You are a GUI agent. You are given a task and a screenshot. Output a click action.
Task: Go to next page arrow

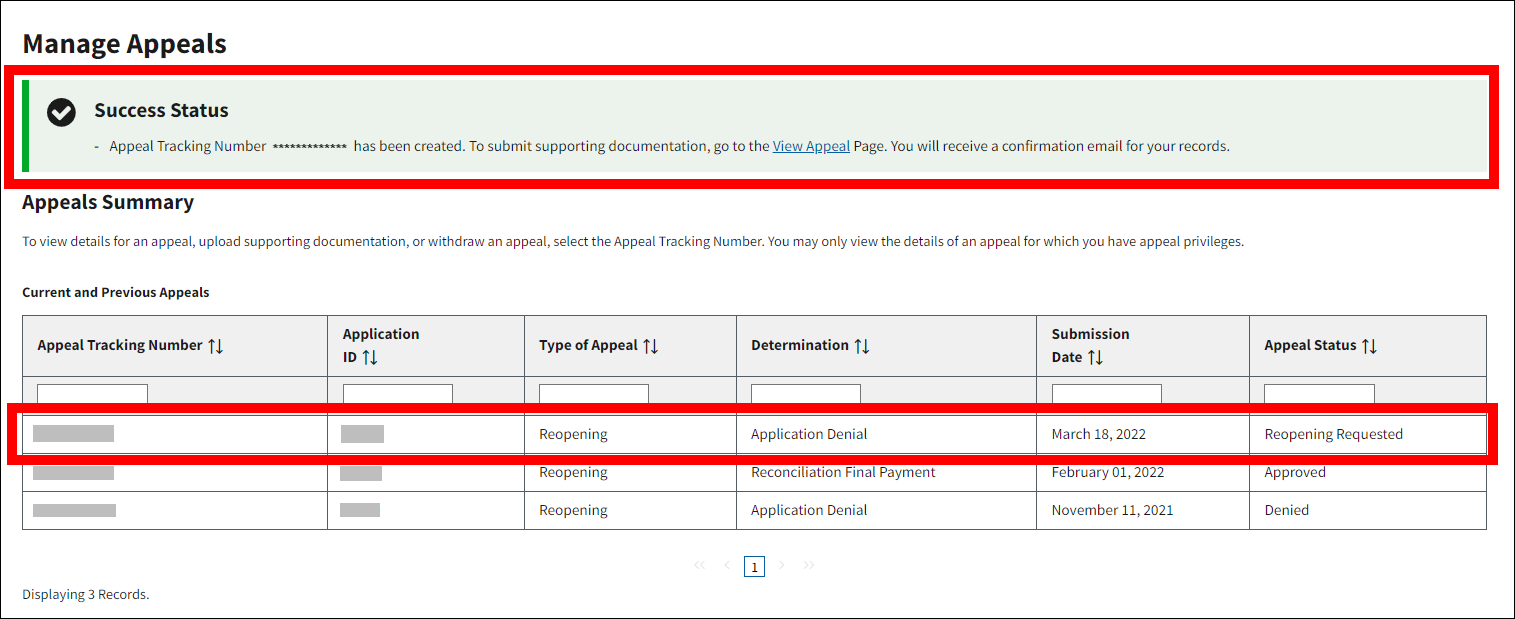click(782, 566)
